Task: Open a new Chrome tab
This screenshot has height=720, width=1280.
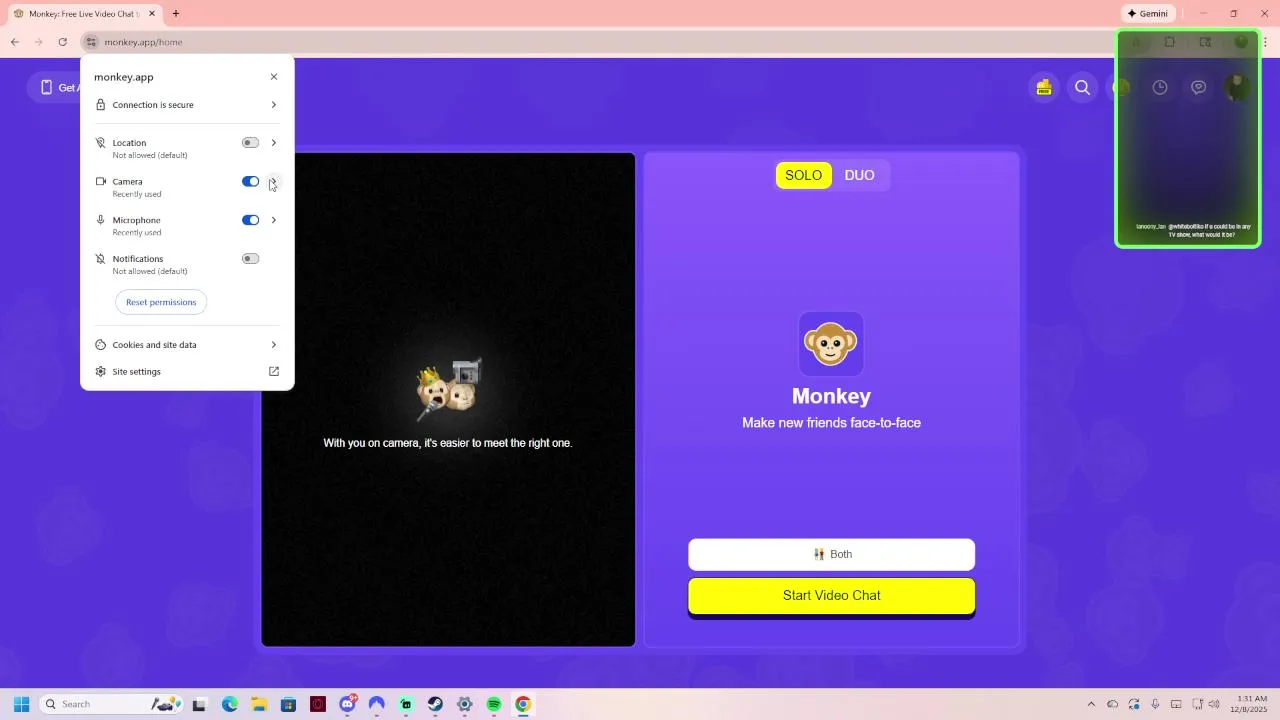Action: click(176, 14)
